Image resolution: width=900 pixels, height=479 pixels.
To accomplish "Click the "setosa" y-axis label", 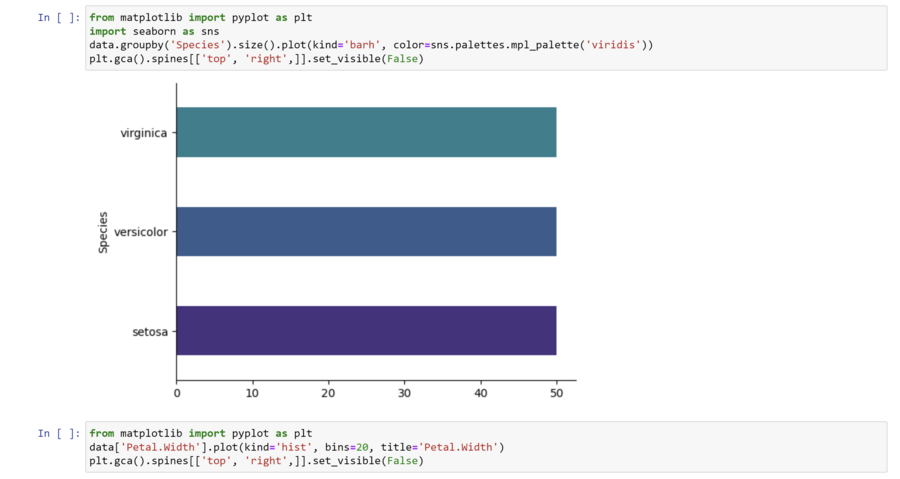I will coord(150,330).
